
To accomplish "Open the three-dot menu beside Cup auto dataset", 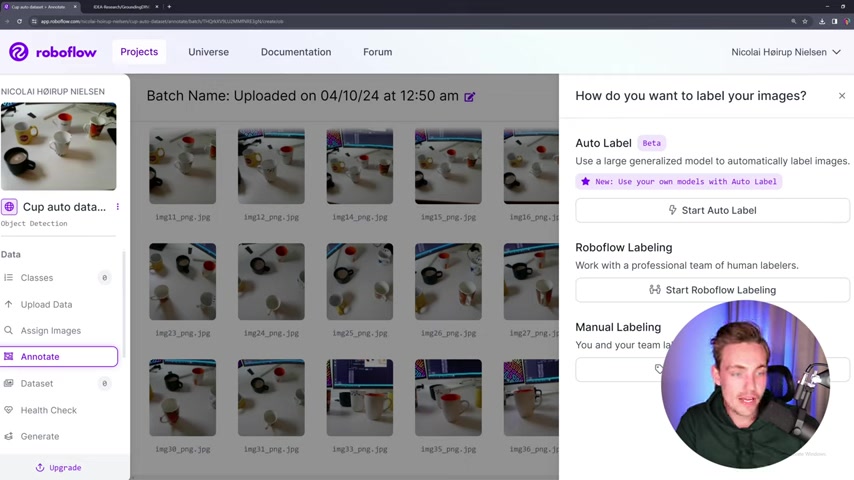I will pyautogui.click(x=118, y=206).
